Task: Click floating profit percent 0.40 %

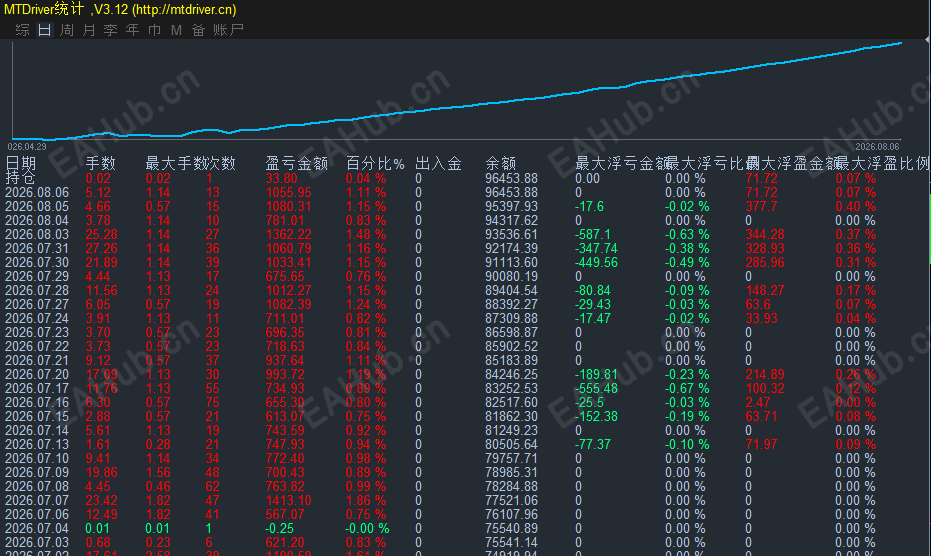Action: [x=856, y=206]
